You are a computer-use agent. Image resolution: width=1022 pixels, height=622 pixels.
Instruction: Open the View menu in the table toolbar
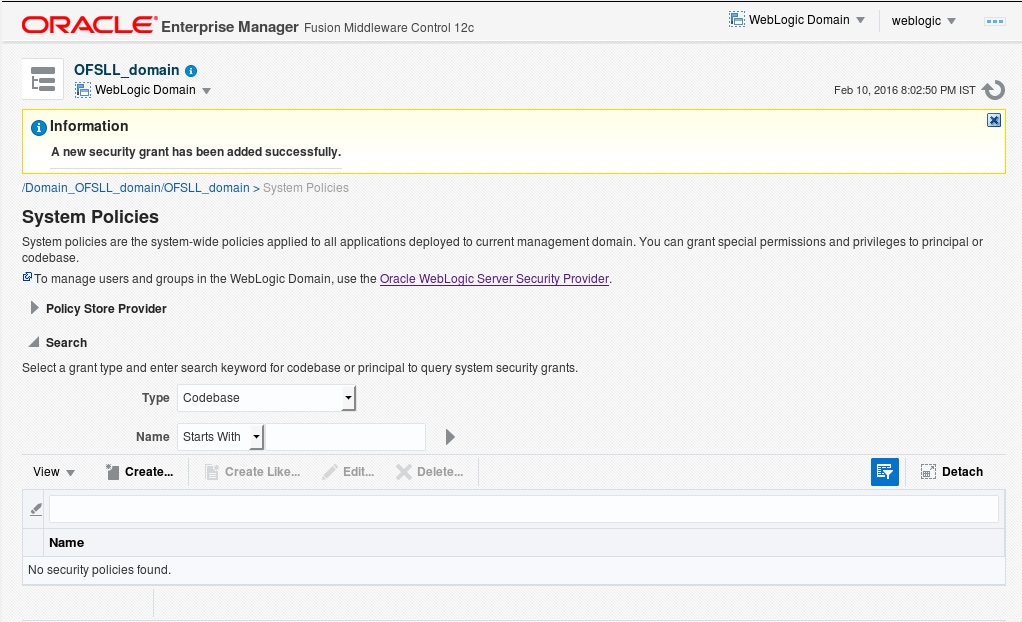click(x=53, y=472)
